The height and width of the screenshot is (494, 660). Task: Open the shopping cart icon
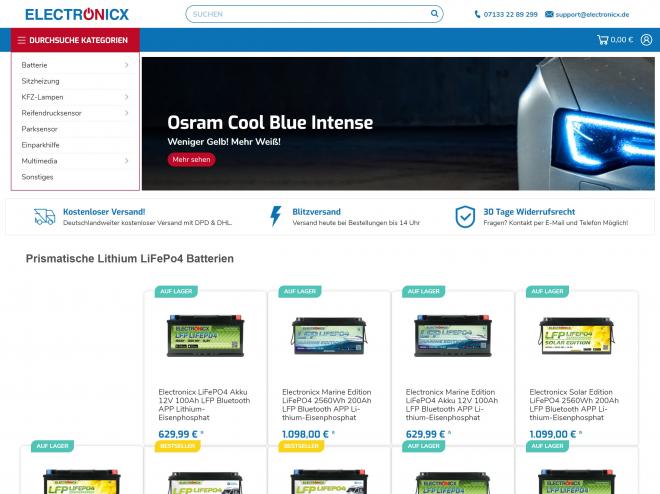click(603, 40)
